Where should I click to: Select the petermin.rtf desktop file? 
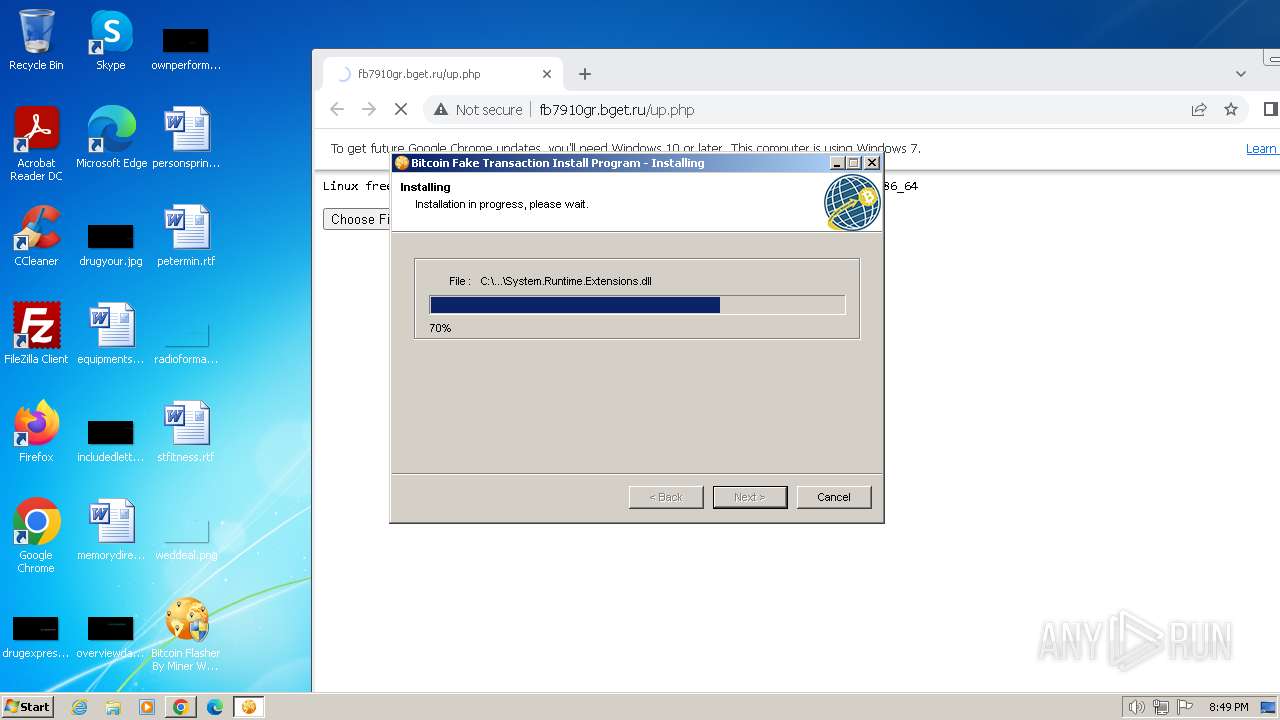tap(185, 236)
